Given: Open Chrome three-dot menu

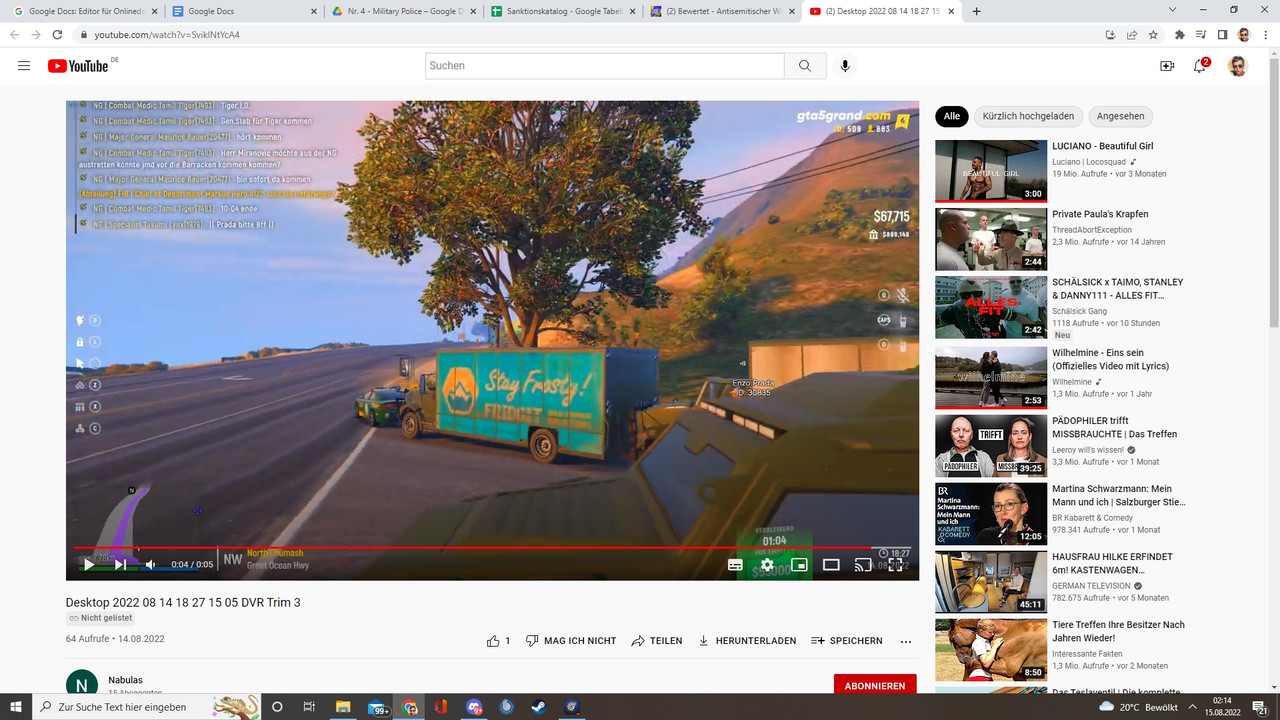Looking at the screenshot, I should point(1266,34).
